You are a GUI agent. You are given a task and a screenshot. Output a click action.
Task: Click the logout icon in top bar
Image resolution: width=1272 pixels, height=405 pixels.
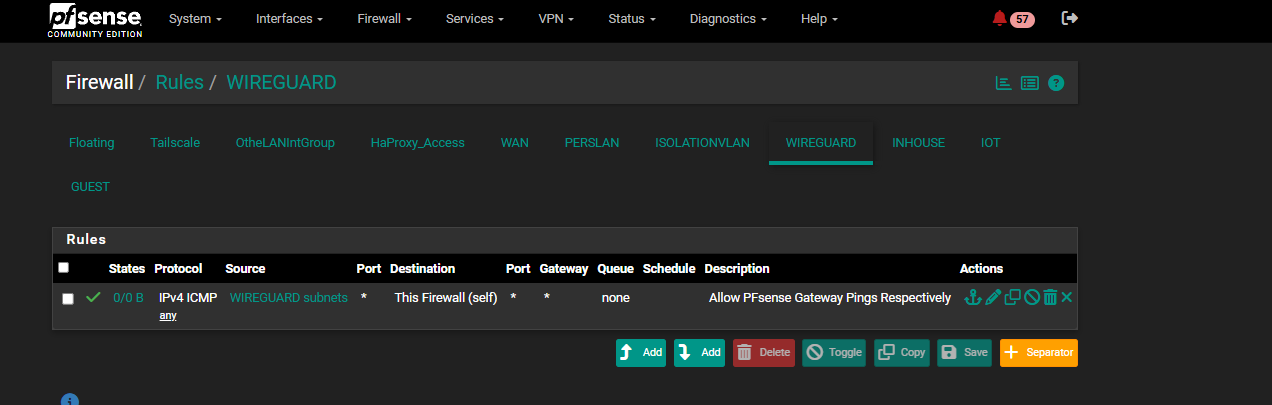(x=1070, y=18)
